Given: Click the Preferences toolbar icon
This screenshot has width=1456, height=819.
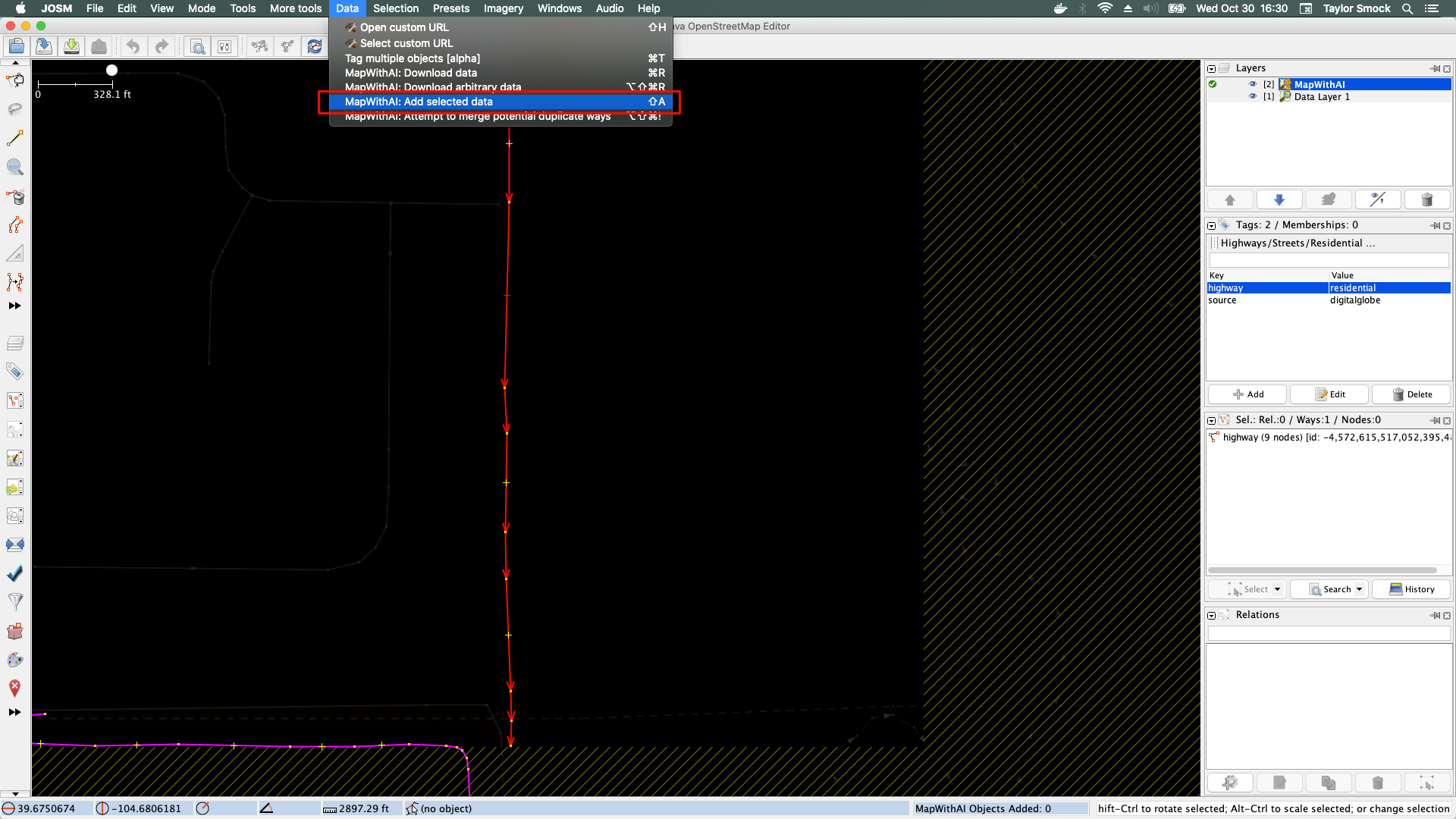Looking at the screenshot, I should (224, 47).
